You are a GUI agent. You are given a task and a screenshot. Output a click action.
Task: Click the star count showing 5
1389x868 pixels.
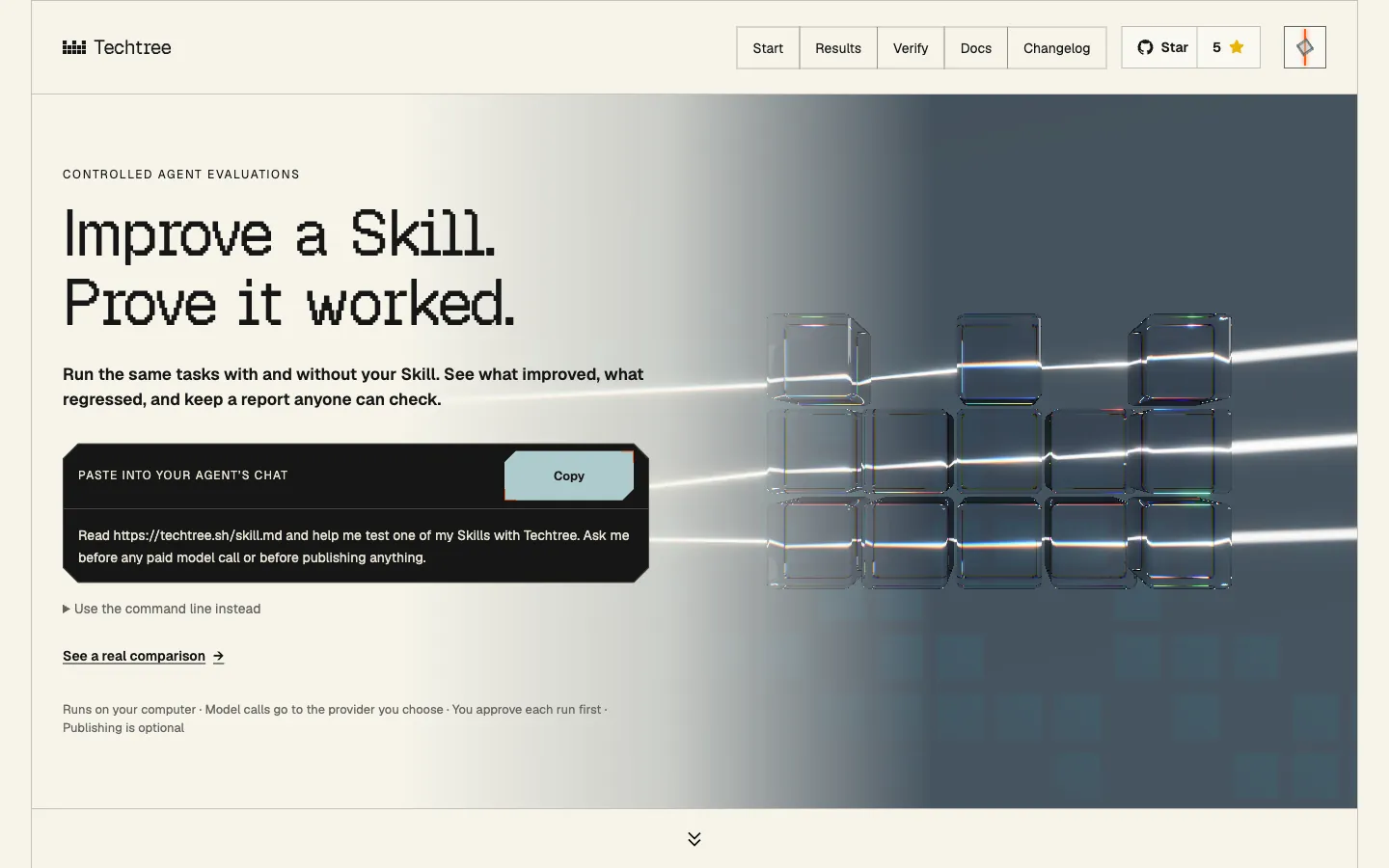pos(1229,47)
